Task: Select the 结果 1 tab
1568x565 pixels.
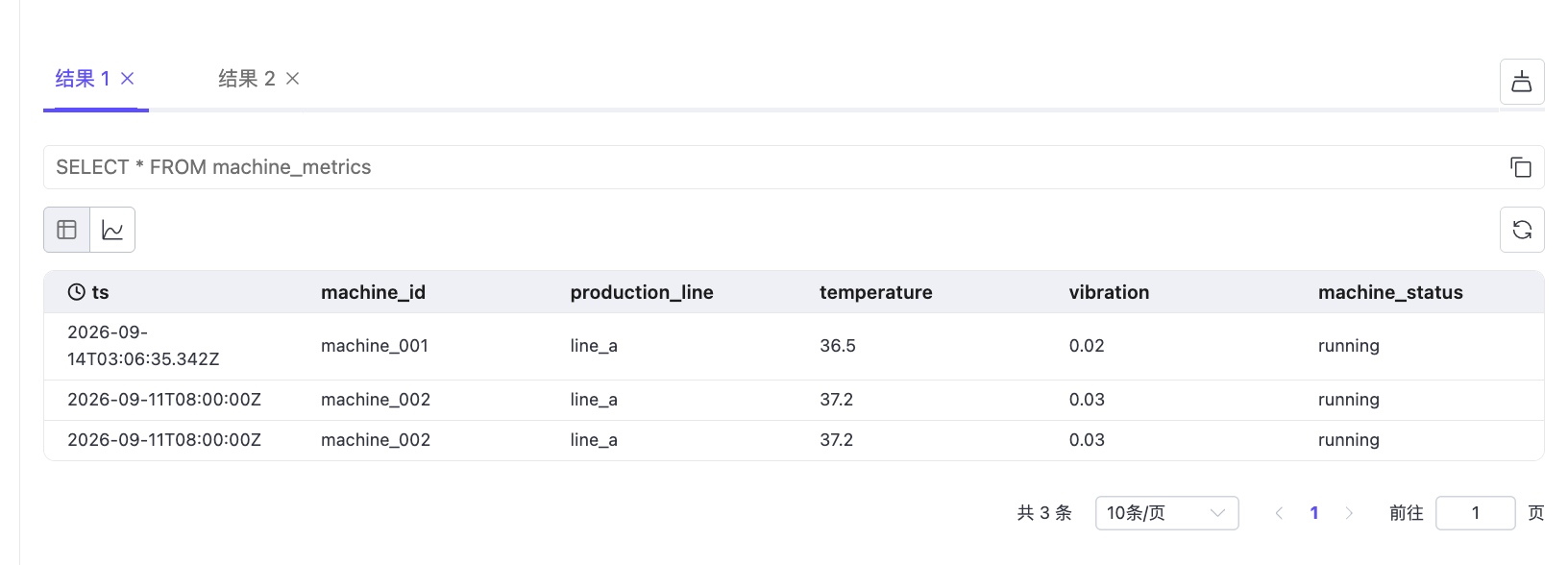Action: [x=83, y=79]
